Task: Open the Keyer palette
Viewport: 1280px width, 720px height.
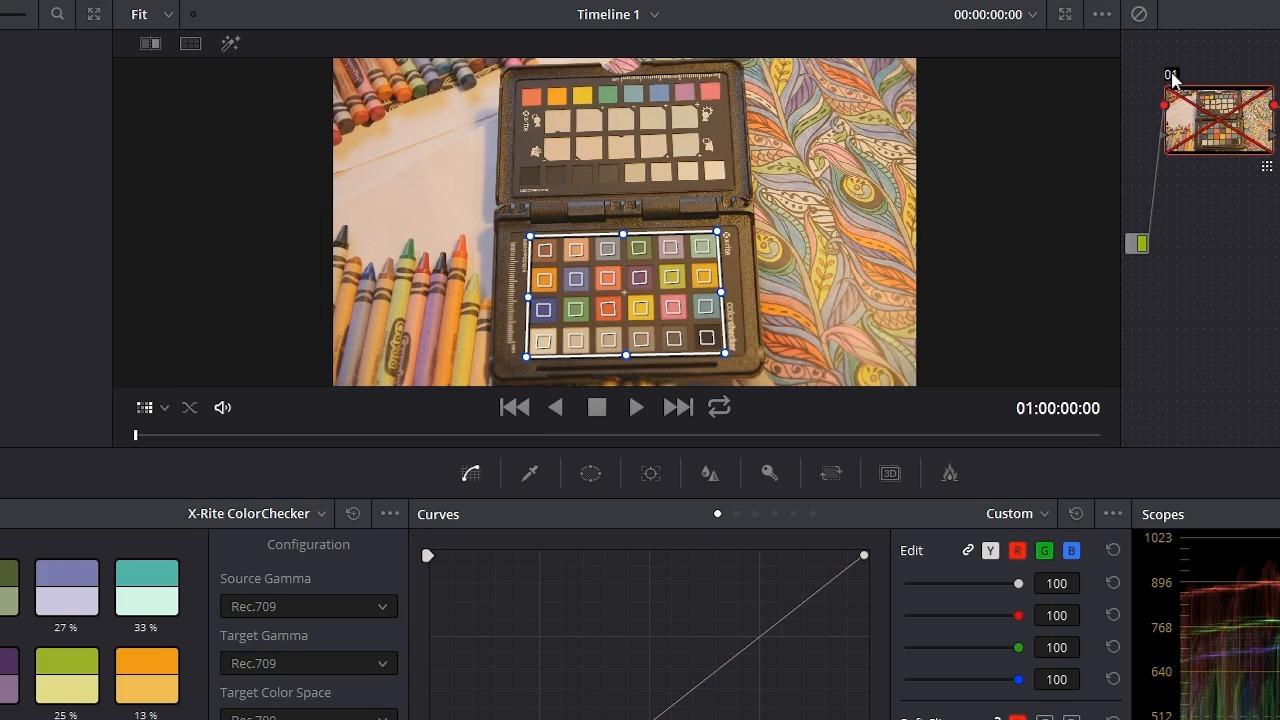Action: point(770,473)
